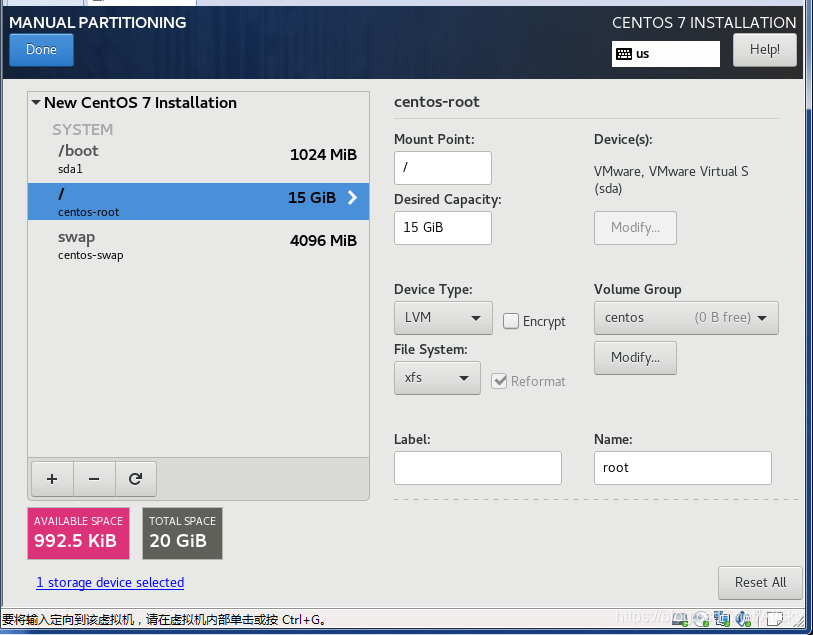Click the us keyboard layout selector

pyautogui.click(x=666, y=54)
